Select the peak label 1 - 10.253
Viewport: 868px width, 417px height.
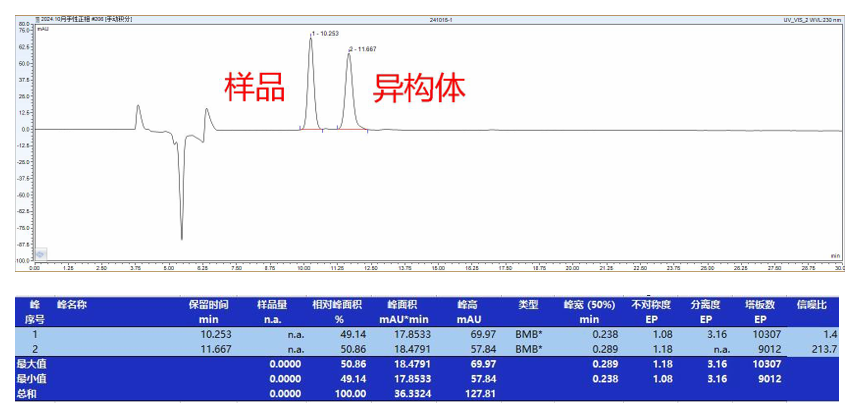tap(328, 34)
